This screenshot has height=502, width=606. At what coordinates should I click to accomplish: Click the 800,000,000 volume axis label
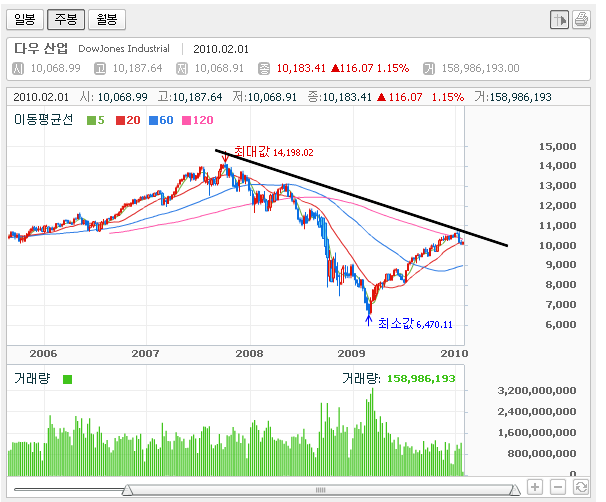(542, 453)
